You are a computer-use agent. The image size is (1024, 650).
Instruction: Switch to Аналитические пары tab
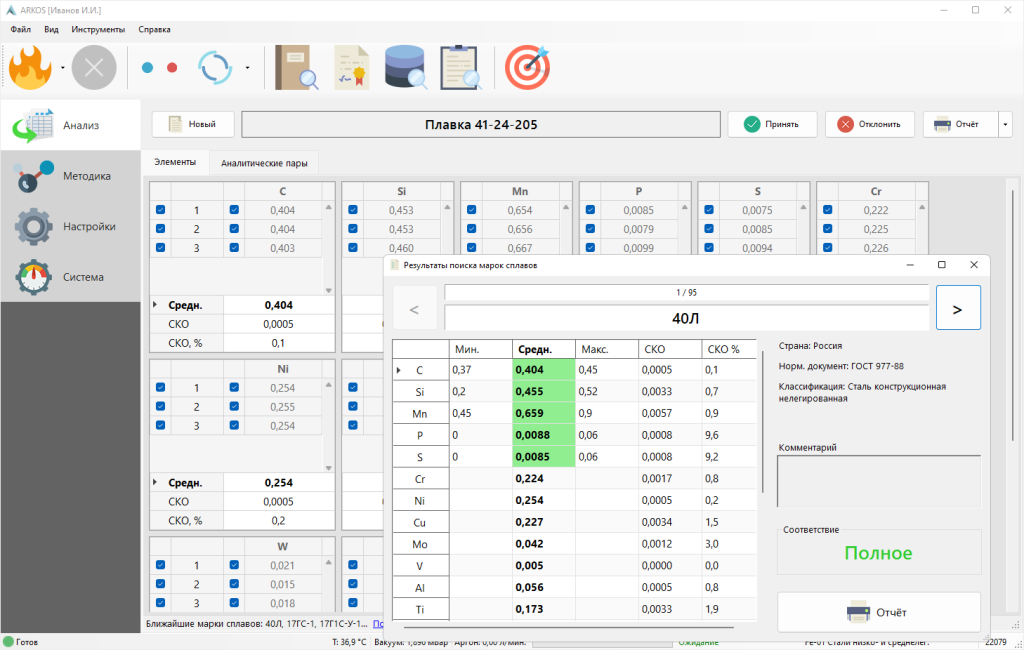click(264, 162)
